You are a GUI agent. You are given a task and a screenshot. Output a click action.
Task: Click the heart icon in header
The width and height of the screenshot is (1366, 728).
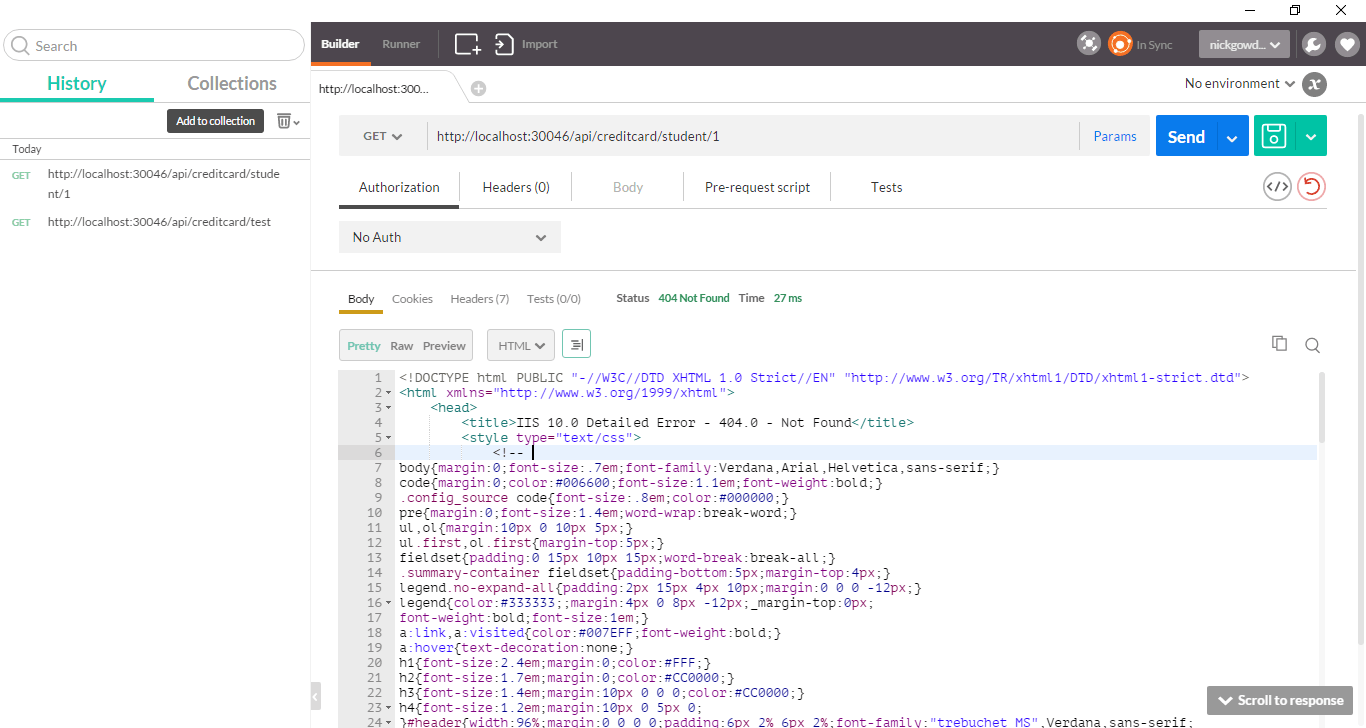coord(1347,44)
